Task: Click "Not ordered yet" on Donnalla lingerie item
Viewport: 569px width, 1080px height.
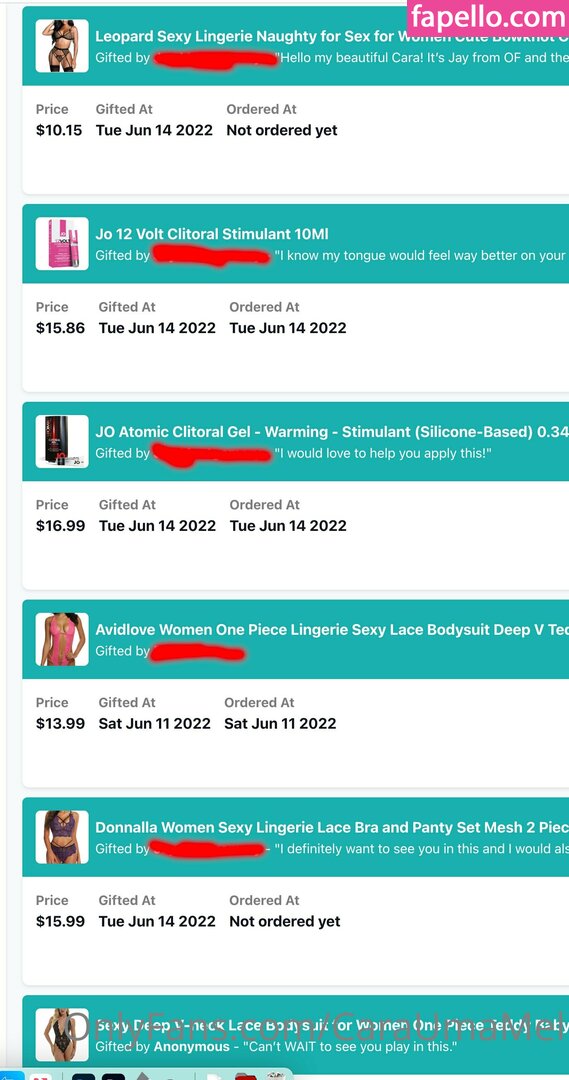Action: pos(284,922)
